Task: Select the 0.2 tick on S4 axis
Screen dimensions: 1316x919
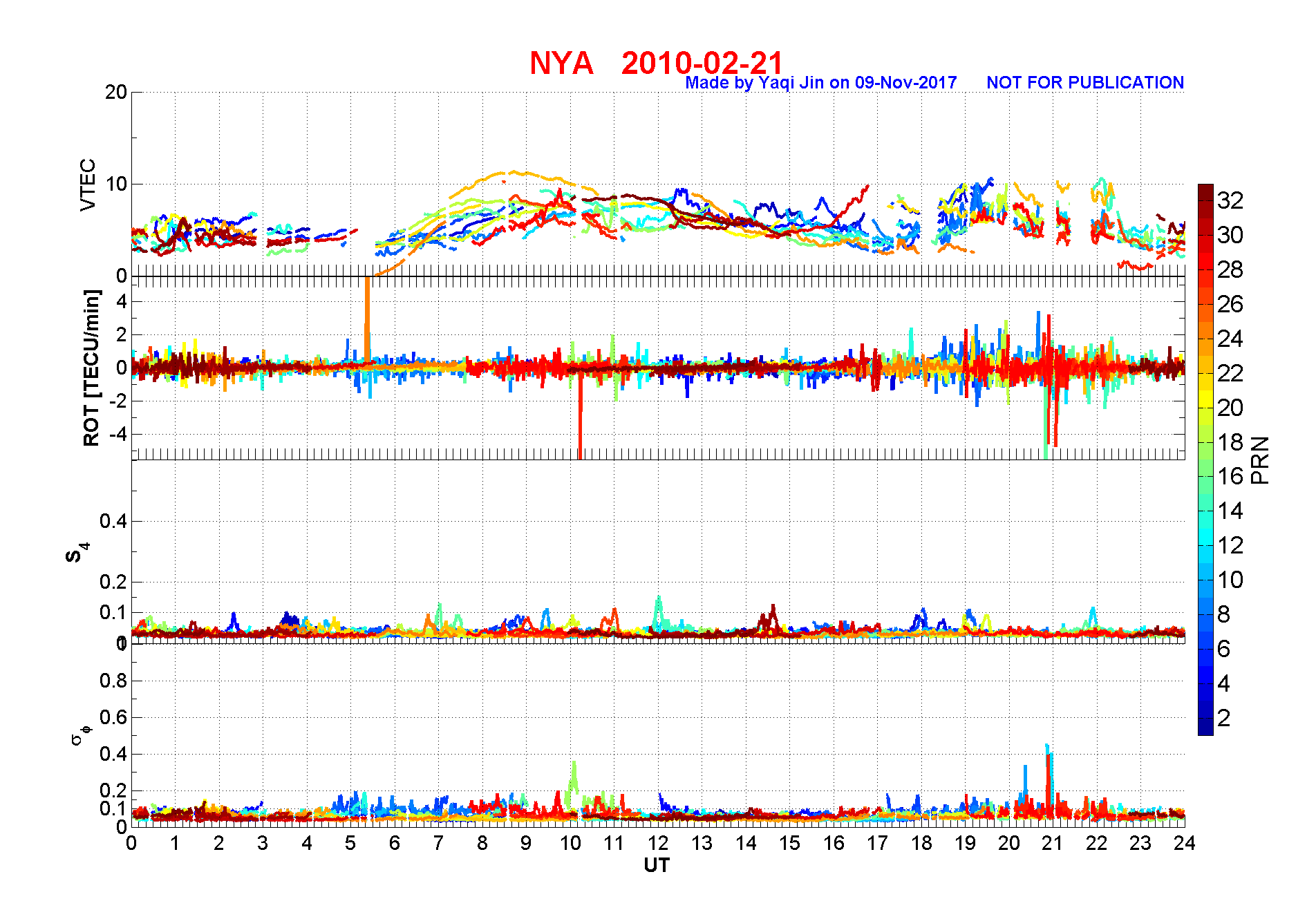Action: tap(113, 582)
